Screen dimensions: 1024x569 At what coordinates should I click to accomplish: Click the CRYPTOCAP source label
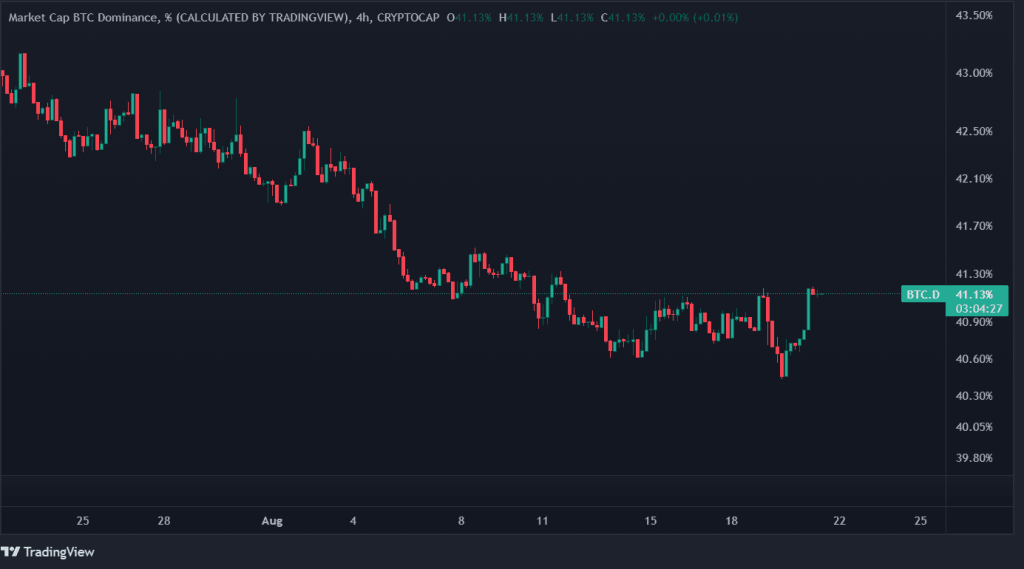[408, 18]
